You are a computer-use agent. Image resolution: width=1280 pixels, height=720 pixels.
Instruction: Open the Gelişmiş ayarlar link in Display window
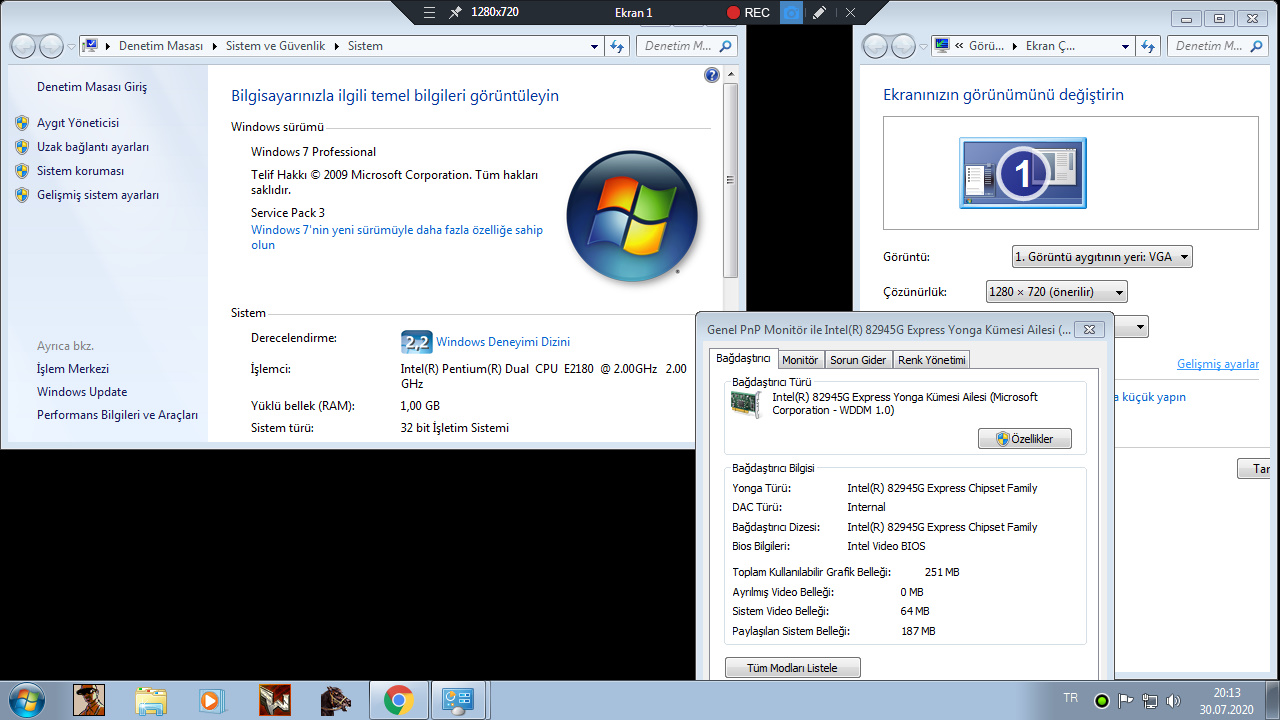click(x=1218, y=364)
